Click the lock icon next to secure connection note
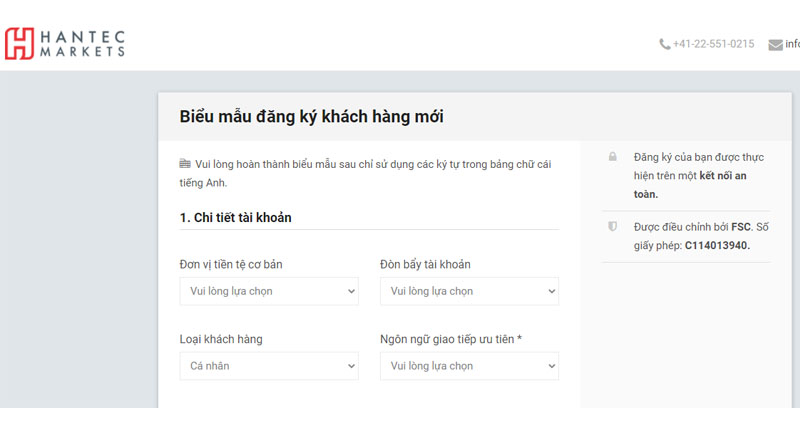Screen dimensions: 800x432 click(x=612, y=157)
